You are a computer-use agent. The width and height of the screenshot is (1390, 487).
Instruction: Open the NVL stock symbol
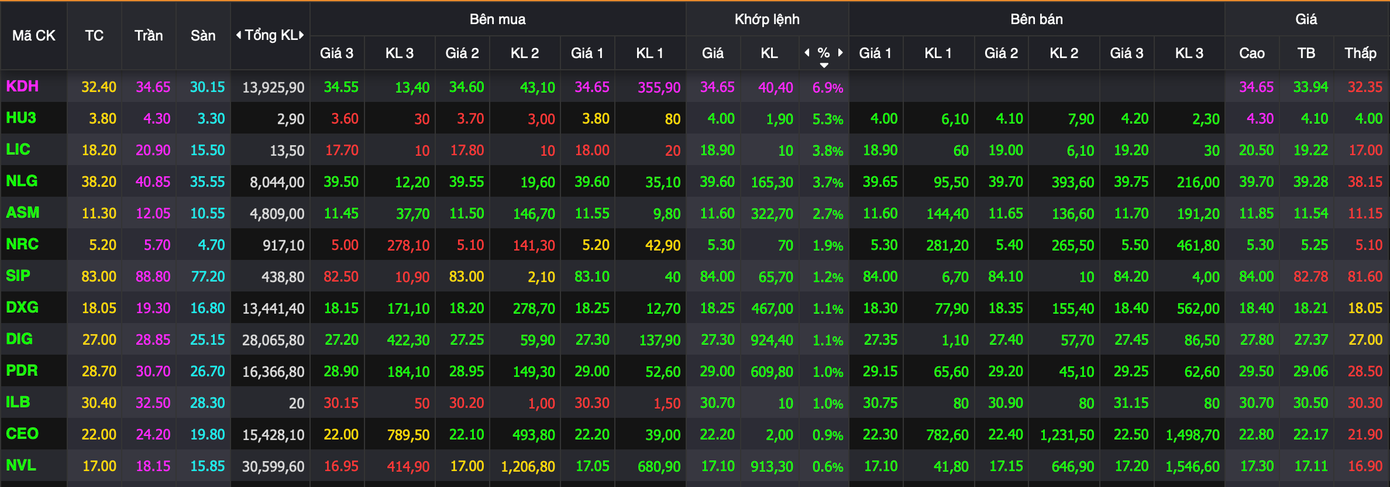[21, 465]
